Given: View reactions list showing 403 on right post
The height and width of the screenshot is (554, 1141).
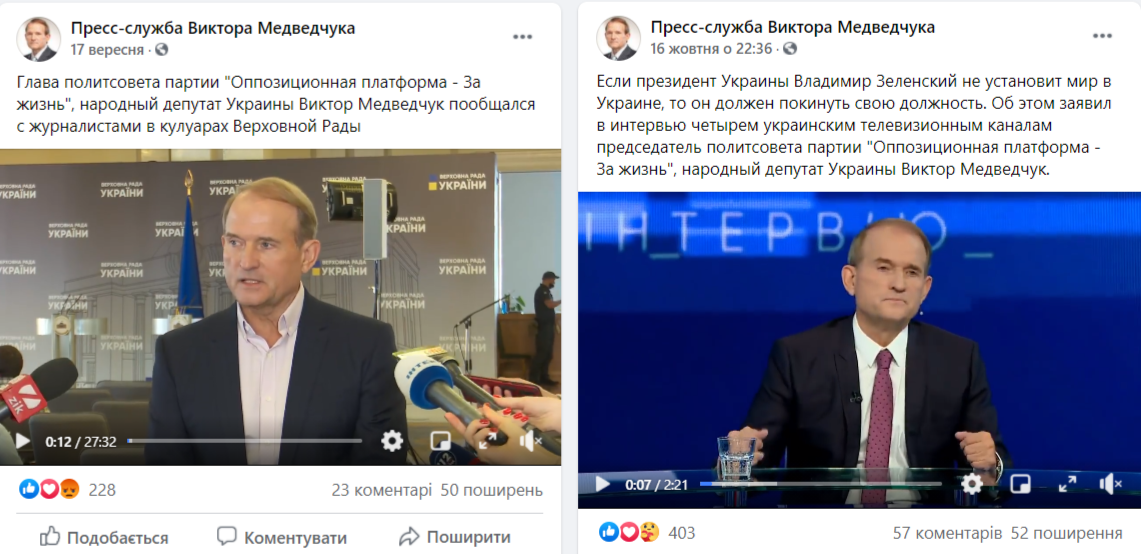Looking at the screenshot, I should 647,533.
